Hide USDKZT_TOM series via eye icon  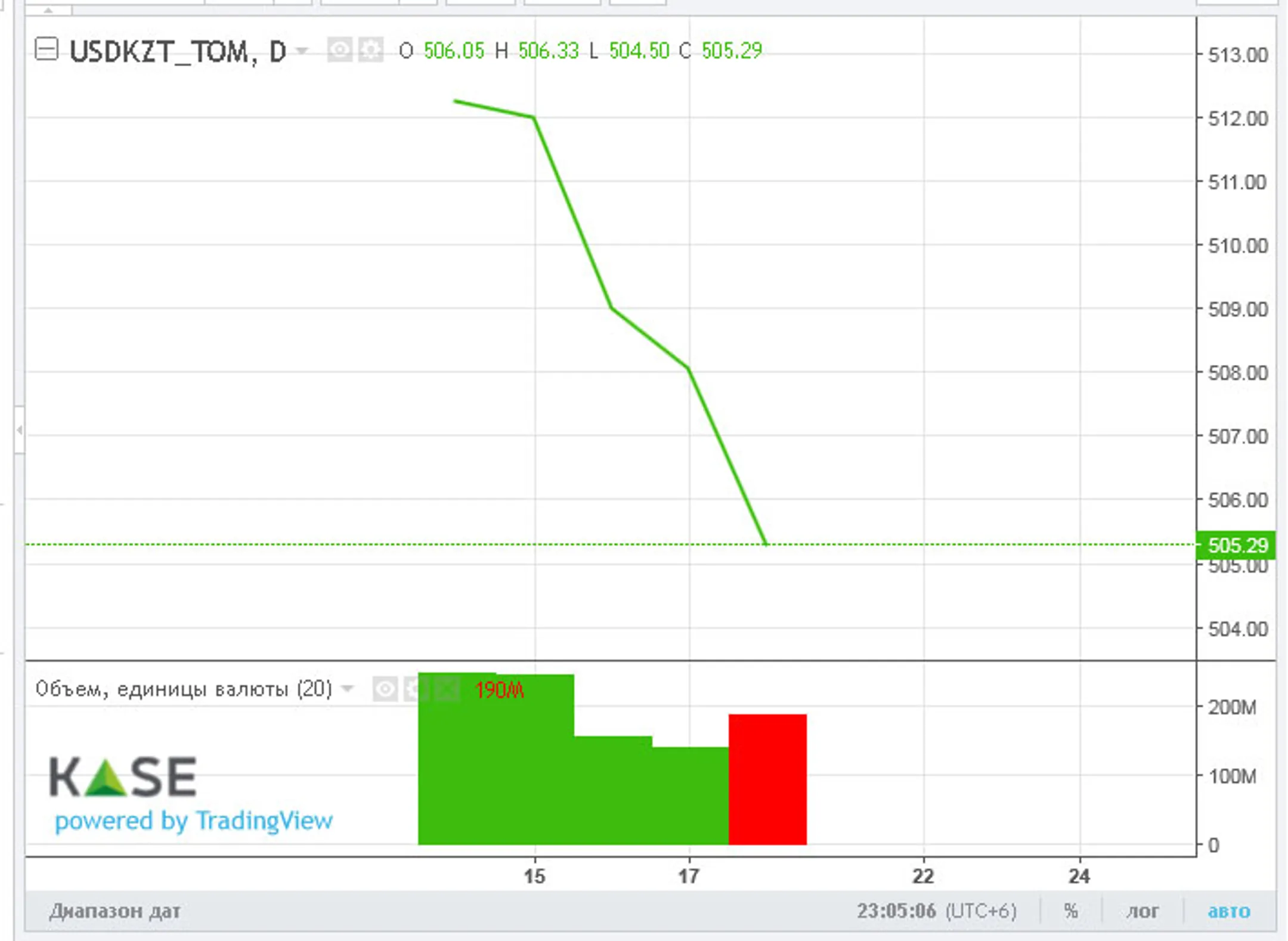pos(340,50)
